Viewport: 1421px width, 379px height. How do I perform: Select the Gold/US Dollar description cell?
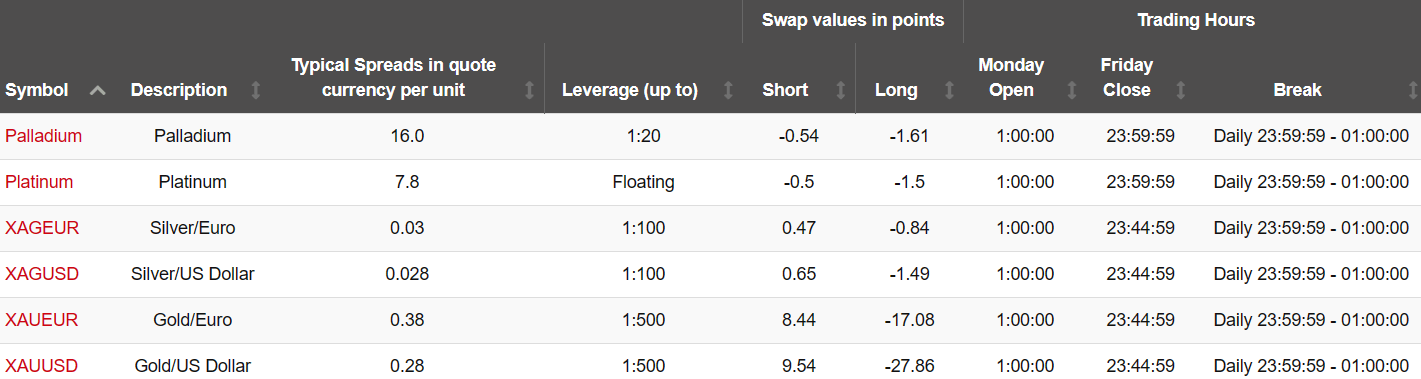click(193, 366)
